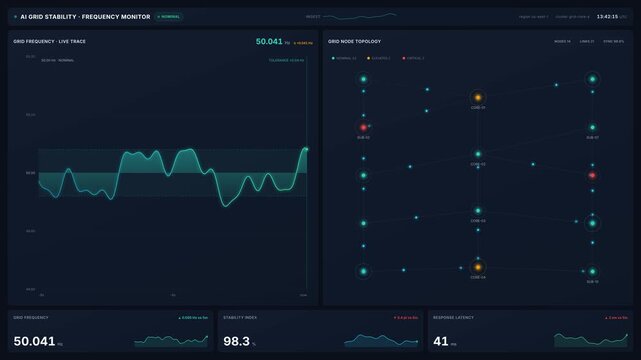
Task: Select the ringed green node at topology's top-left corner
Action: tap(363, 79)
